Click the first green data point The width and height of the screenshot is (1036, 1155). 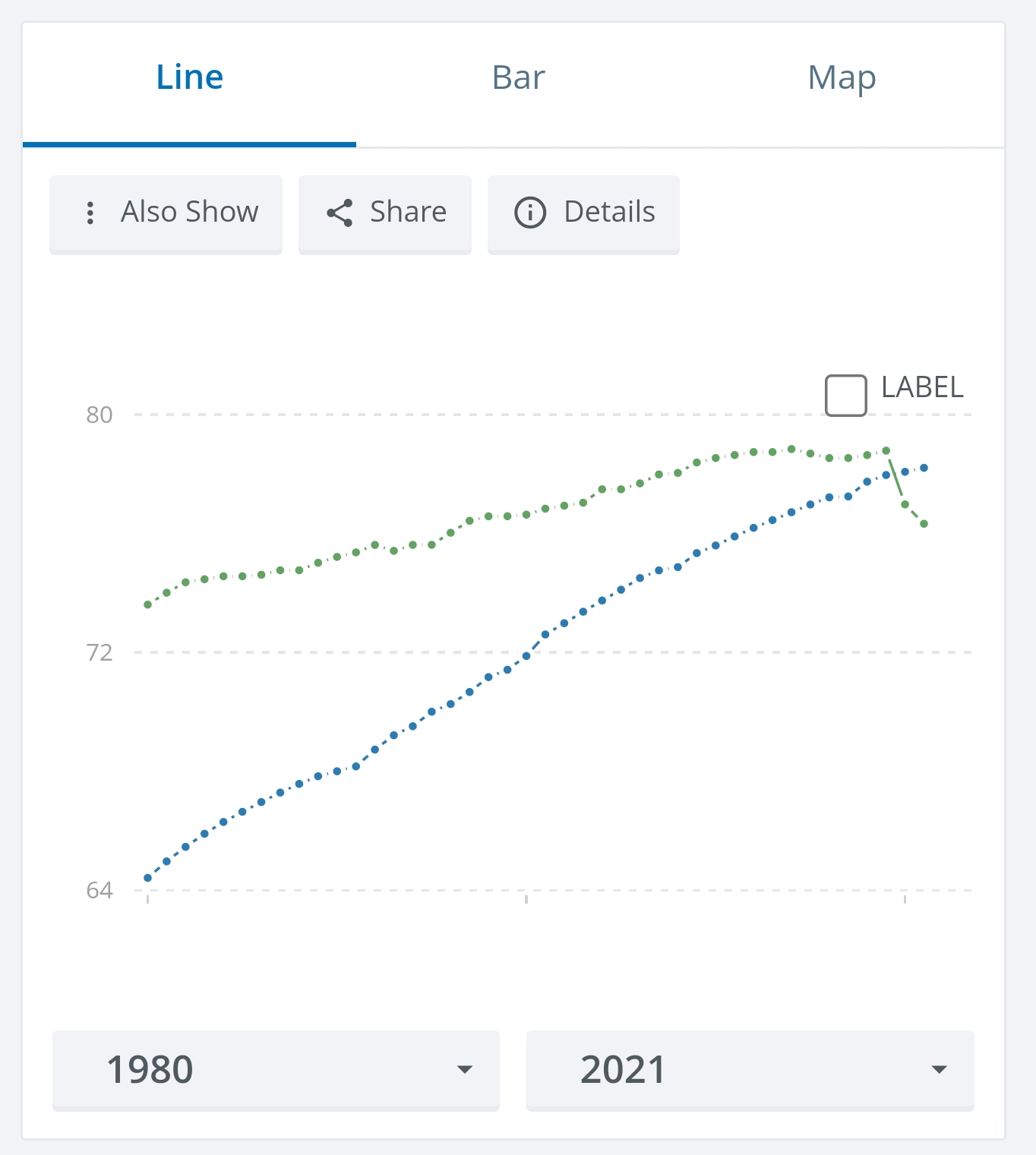pyautogui.click(x=147, y=604)
